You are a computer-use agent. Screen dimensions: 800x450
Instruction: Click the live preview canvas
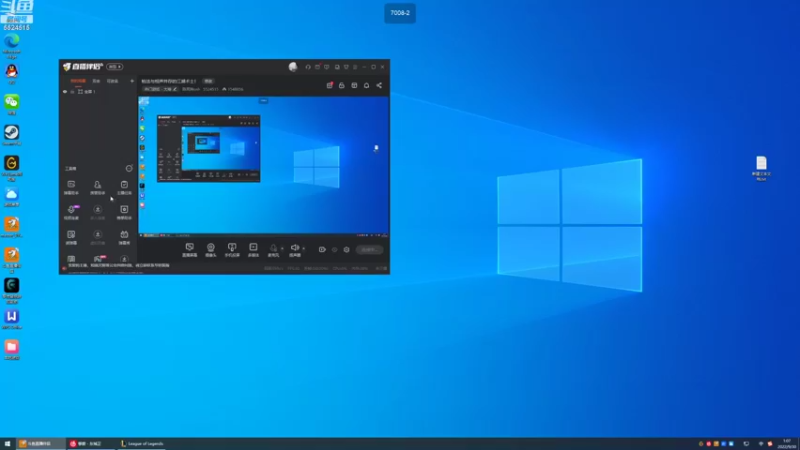[x=264, y=166]
